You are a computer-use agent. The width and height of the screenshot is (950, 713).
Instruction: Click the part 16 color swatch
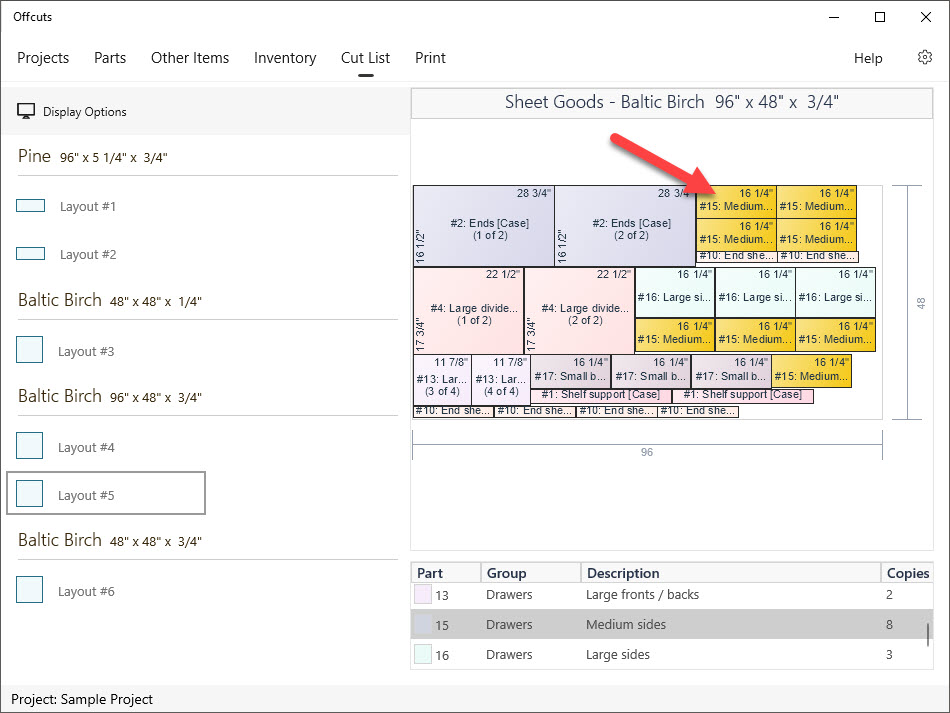pos(423,655)
